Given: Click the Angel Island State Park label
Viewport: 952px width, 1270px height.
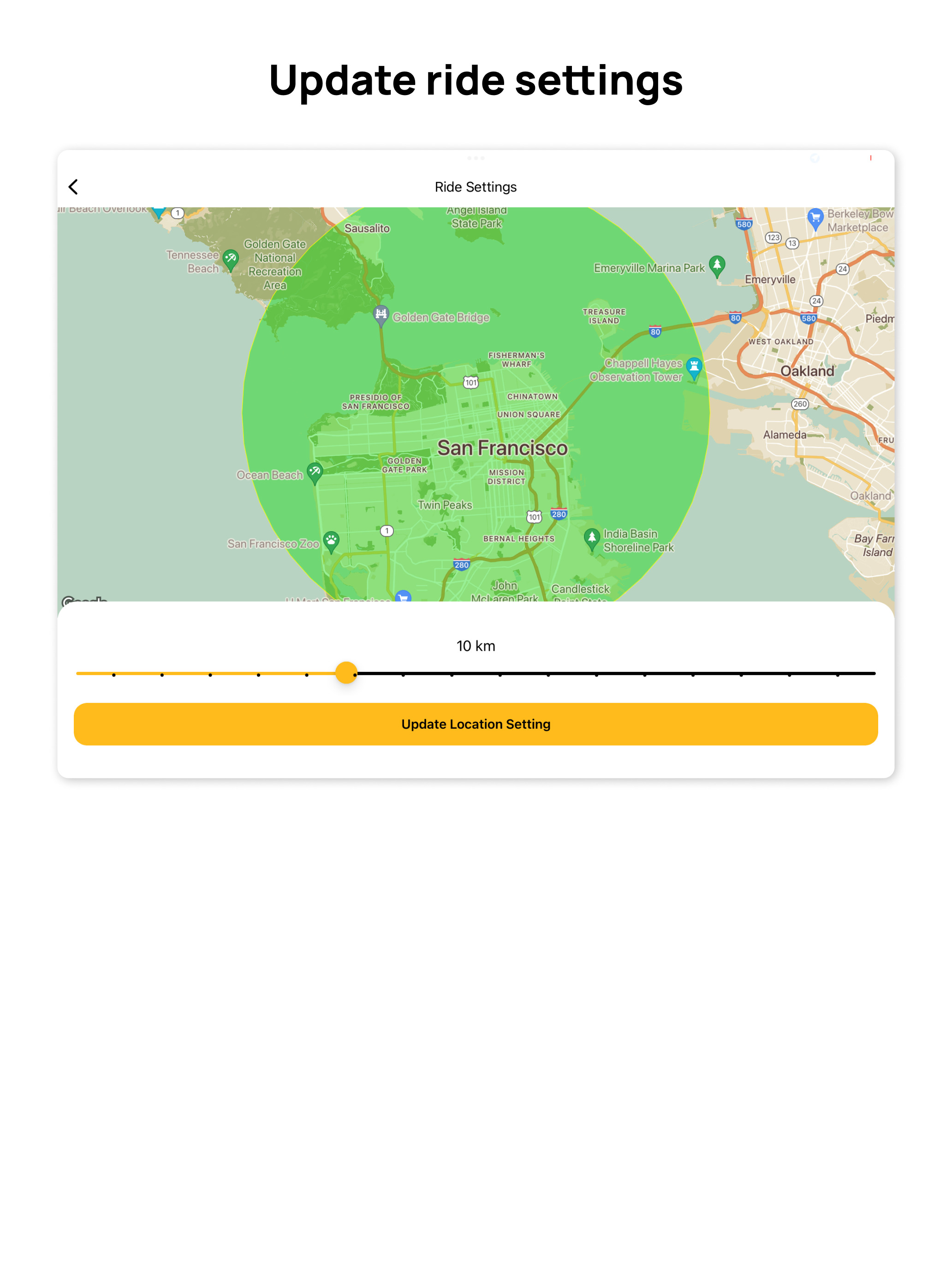Looking at the screenshot, I should (476, 217).
